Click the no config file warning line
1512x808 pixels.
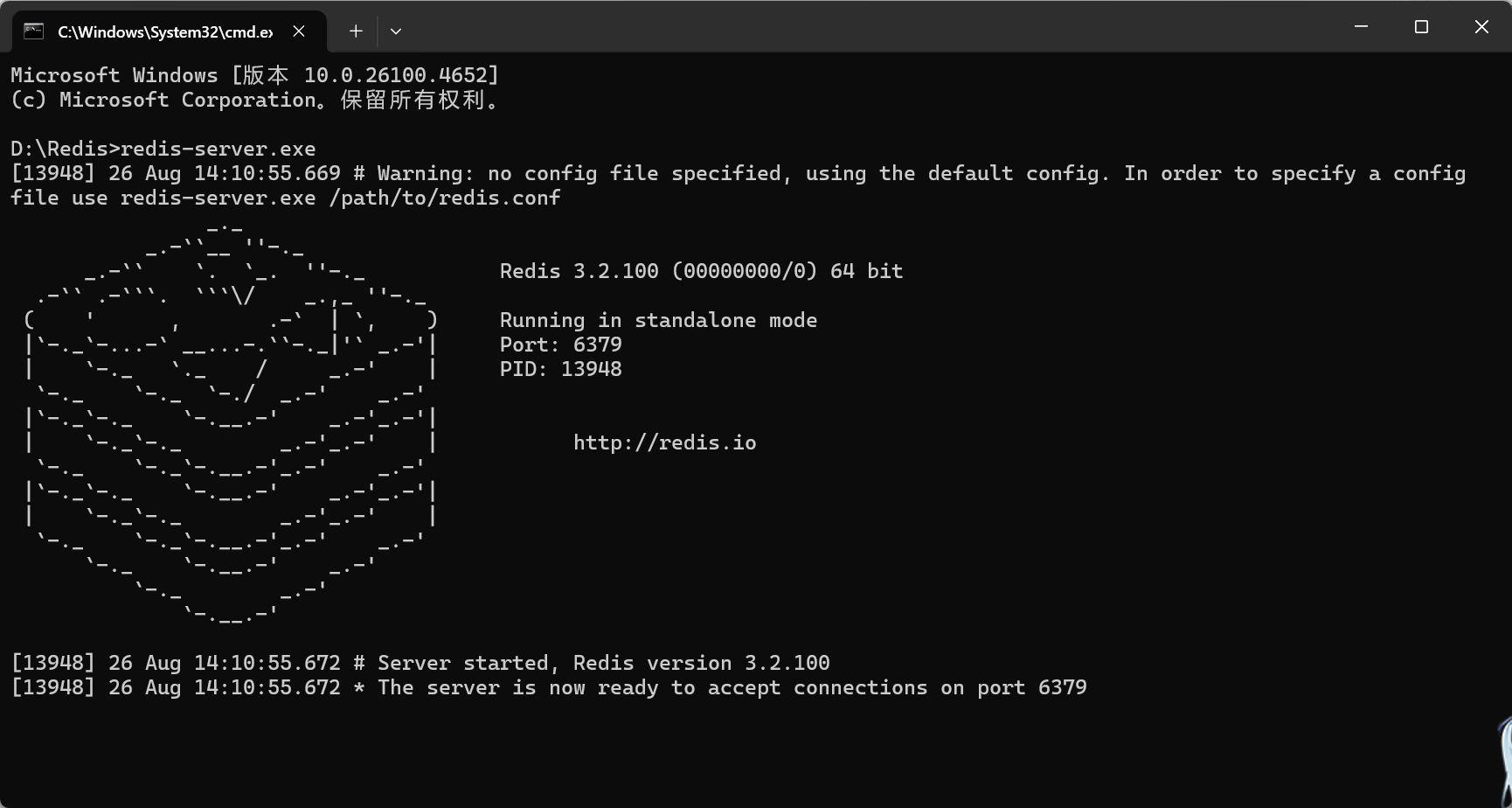(x=737, y=173)
